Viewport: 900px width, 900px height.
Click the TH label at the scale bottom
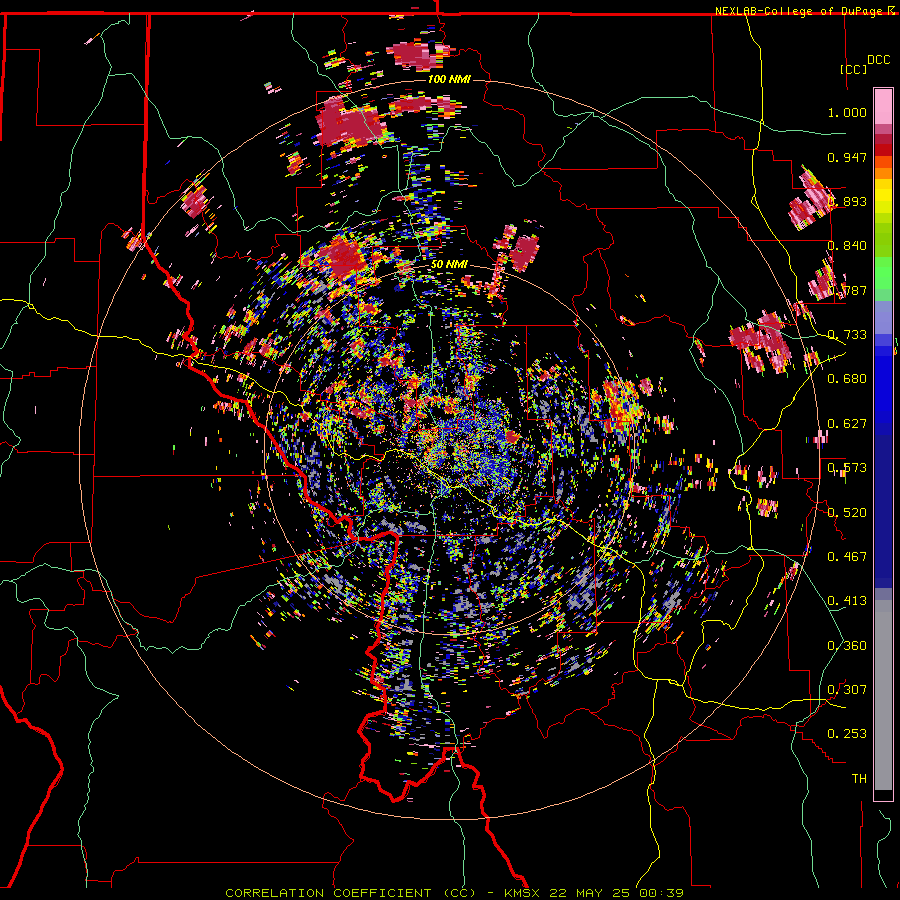pyautogui.click(x=859, y=779)
